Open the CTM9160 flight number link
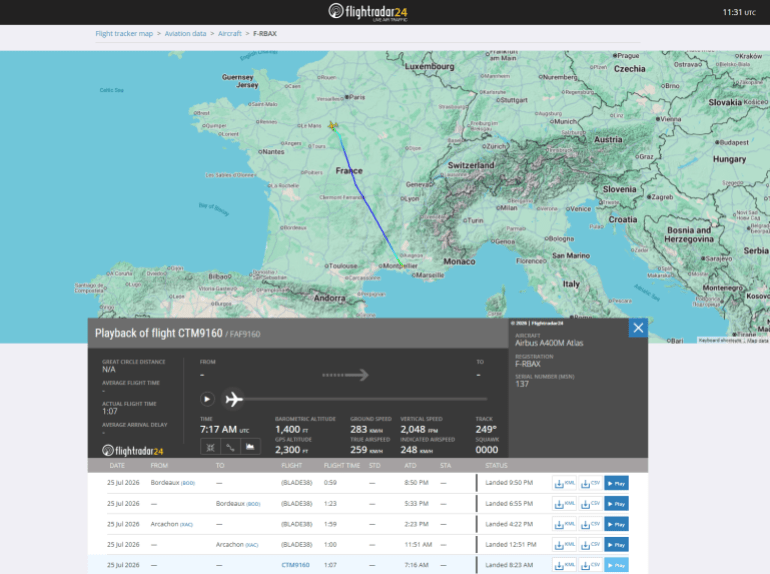The height and width of the screenshot is (574, 770). tap(295, 565)
